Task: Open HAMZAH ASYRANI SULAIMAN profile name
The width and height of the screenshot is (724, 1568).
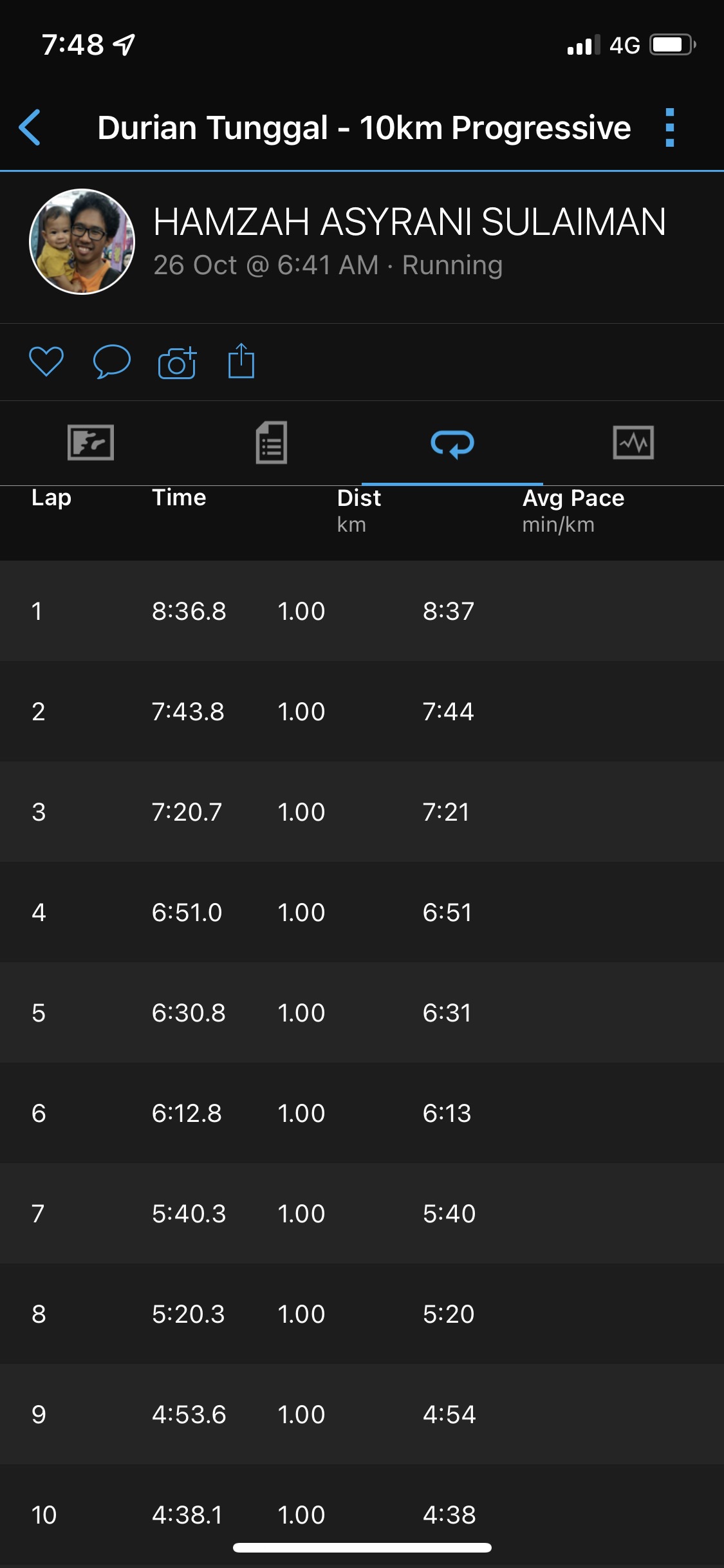Action: coord(409,222)
